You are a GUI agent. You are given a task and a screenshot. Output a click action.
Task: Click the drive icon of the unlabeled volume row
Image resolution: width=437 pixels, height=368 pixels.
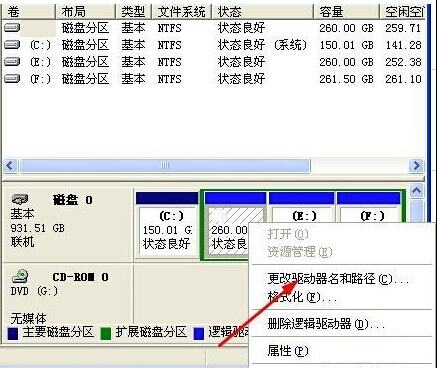12,28
